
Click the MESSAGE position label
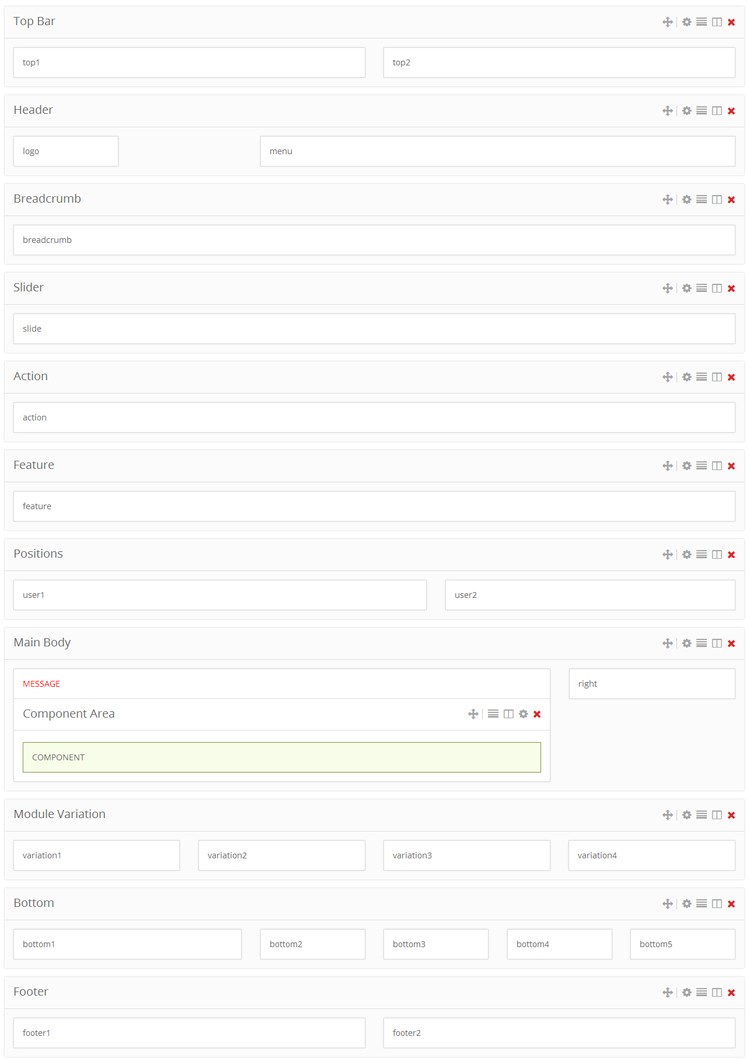tap(42, 684)
